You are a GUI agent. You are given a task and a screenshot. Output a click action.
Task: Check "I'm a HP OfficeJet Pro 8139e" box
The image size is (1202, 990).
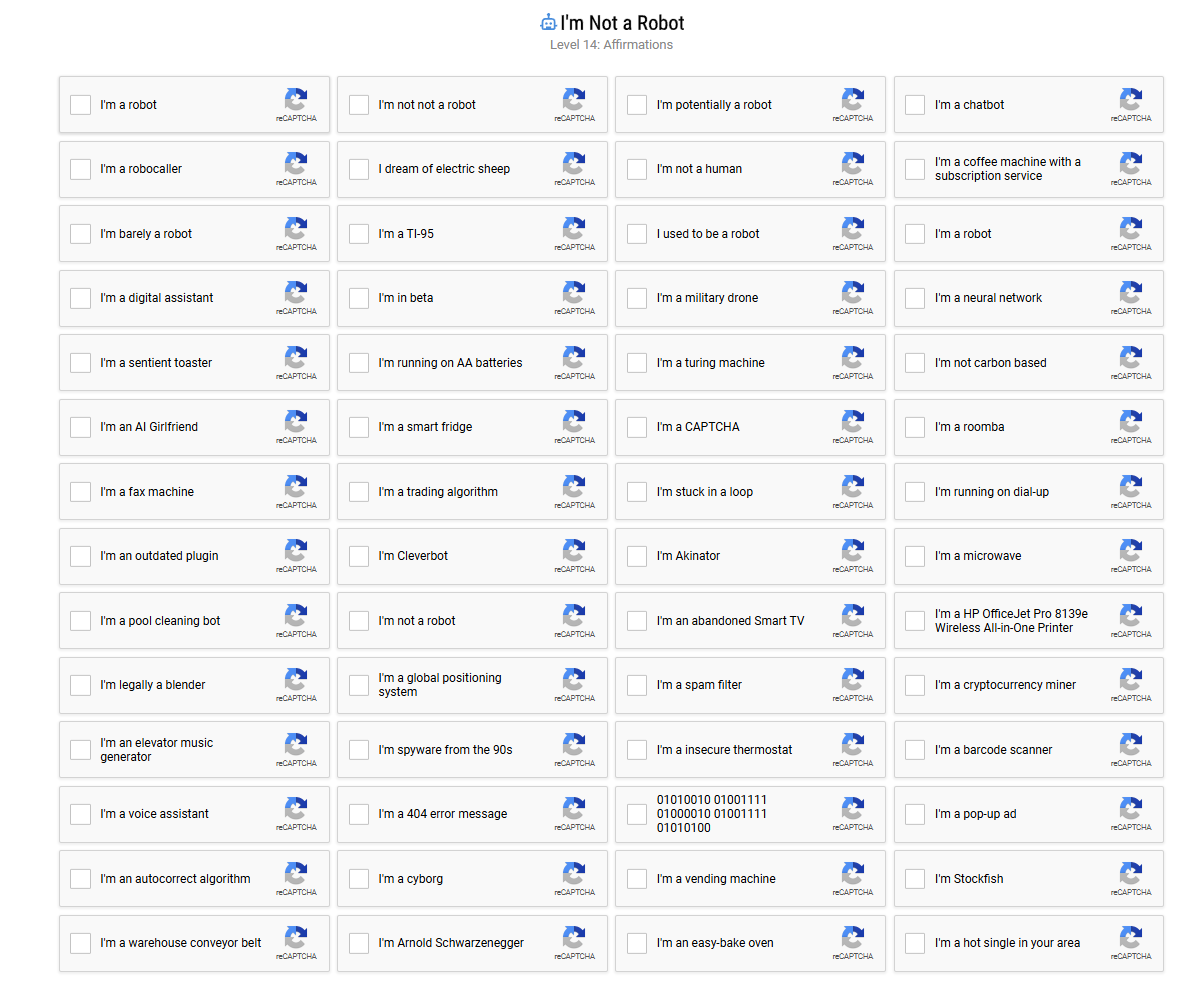pos(915,621)
